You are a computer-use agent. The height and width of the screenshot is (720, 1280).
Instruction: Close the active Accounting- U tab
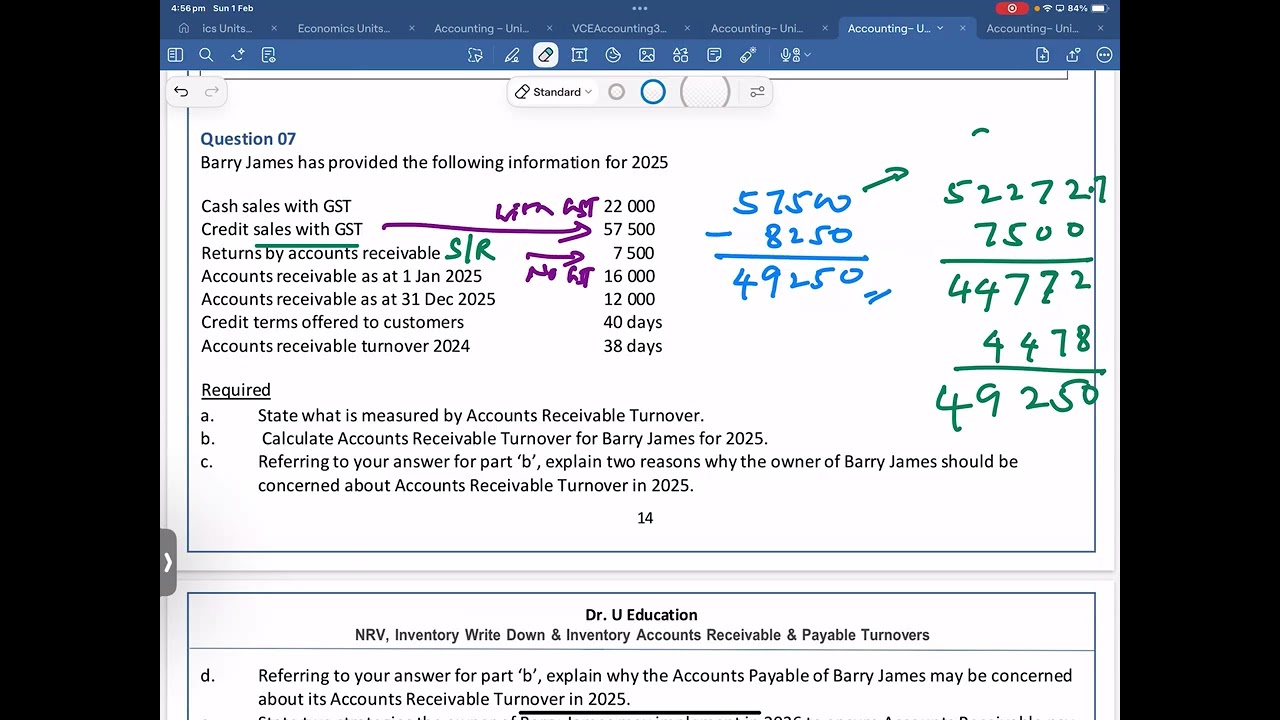[964, 28]
